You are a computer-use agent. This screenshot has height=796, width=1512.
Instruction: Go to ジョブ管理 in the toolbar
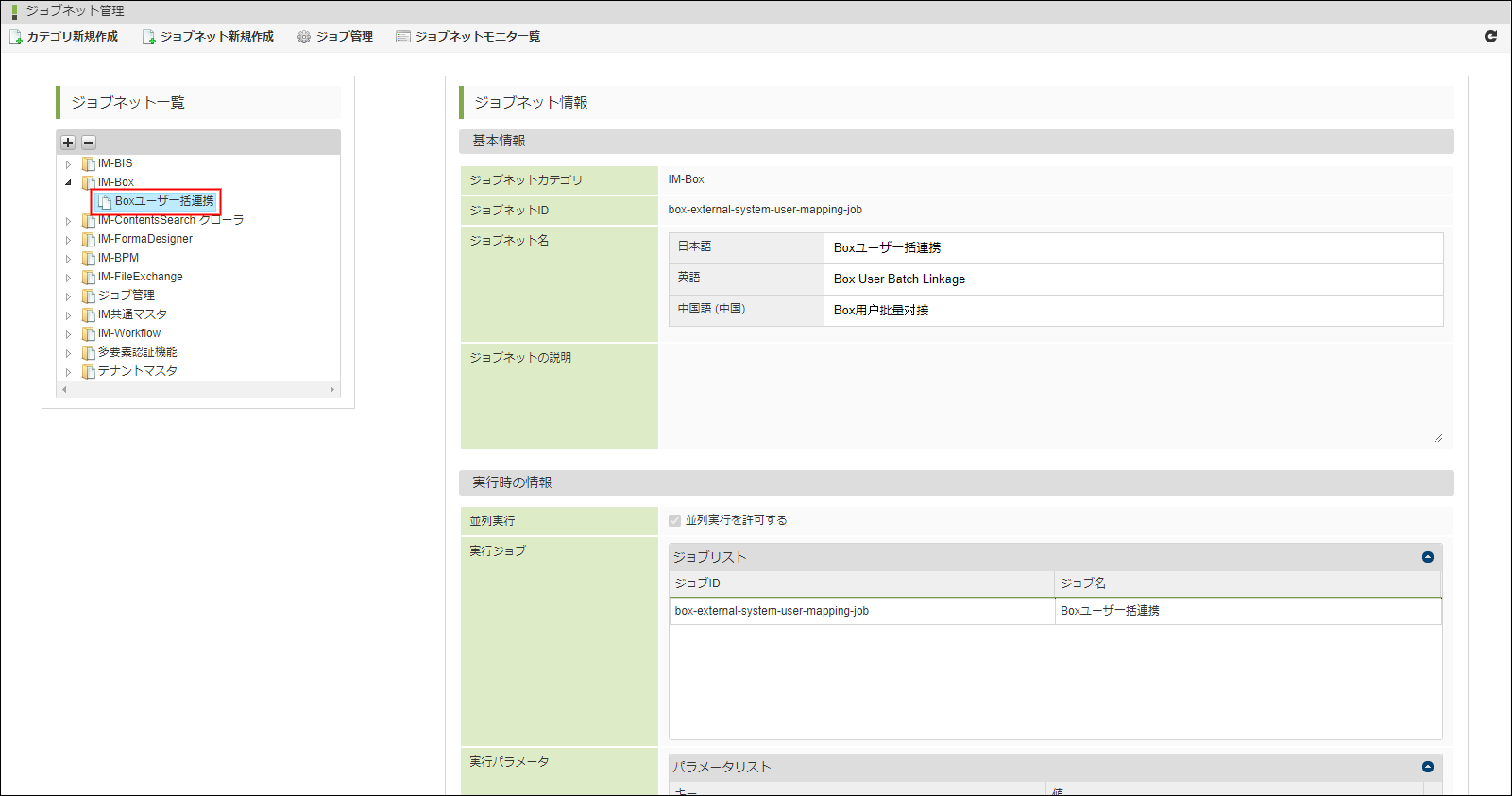pos(335,37)
